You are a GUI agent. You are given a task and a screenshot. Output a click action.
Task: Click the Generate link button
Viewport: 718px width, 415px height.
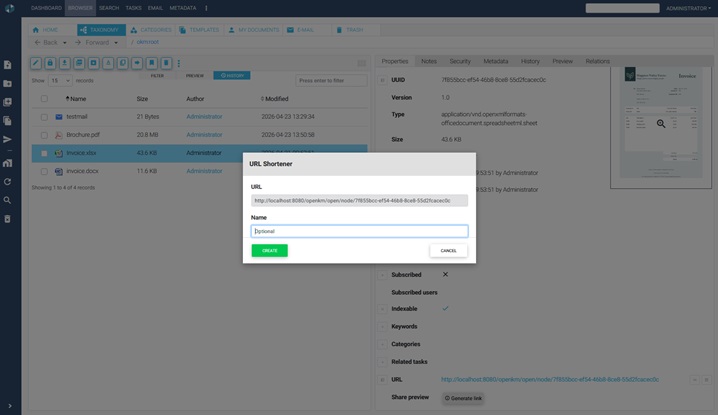(x=463, y=398)
